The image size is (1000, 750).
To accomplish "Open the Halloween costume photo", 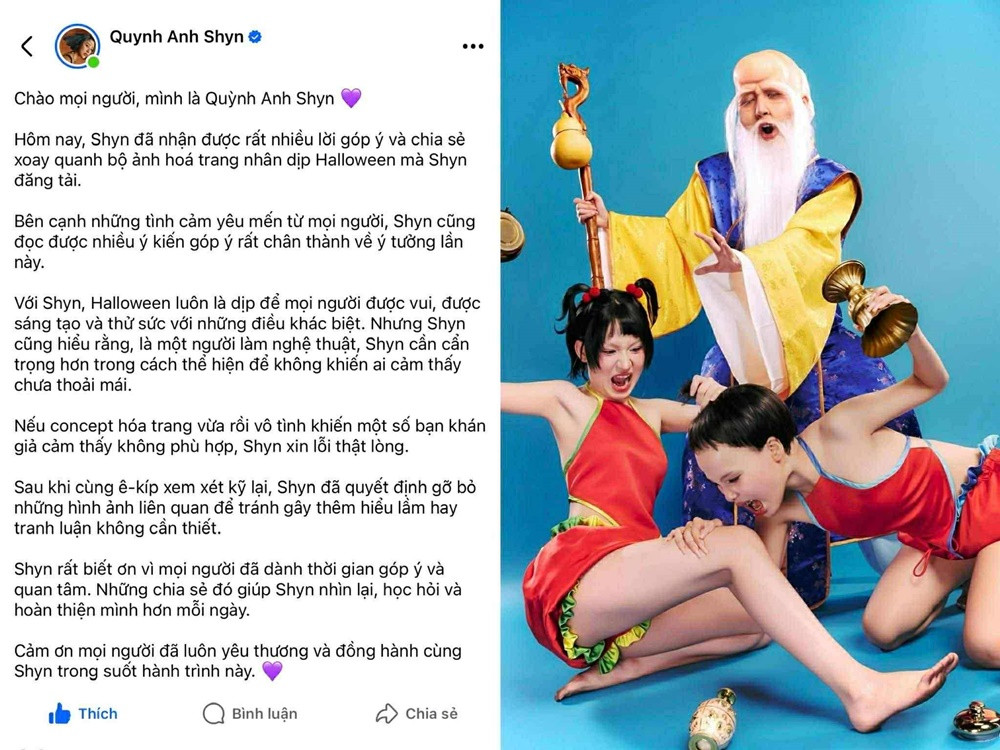I will (x=750, y=375).
